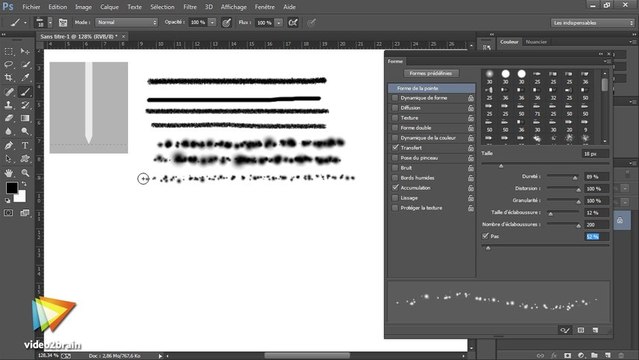
Task: Switch to the Nuancier tab
Action: pos(536,42)
